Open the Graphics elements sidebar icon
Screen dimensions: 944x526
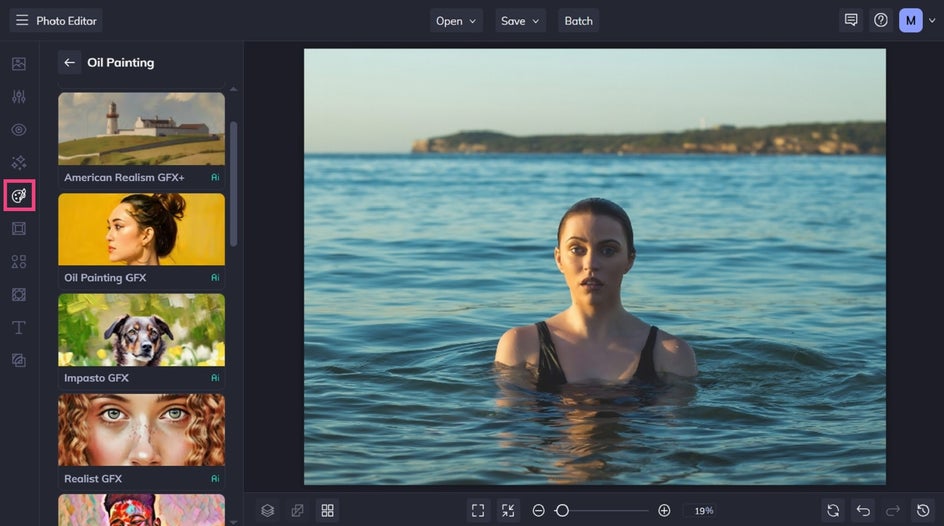[19, 262]
